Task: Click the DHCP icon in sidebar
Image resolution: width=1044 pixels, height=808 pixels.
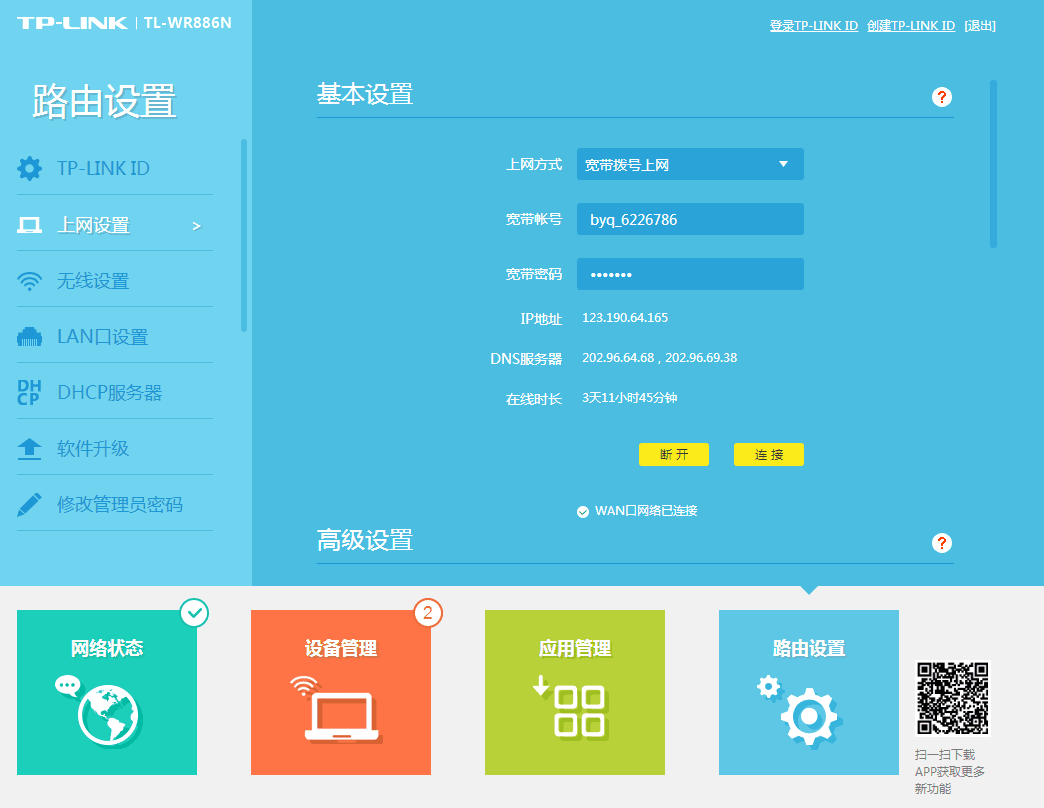Action: 29,393
